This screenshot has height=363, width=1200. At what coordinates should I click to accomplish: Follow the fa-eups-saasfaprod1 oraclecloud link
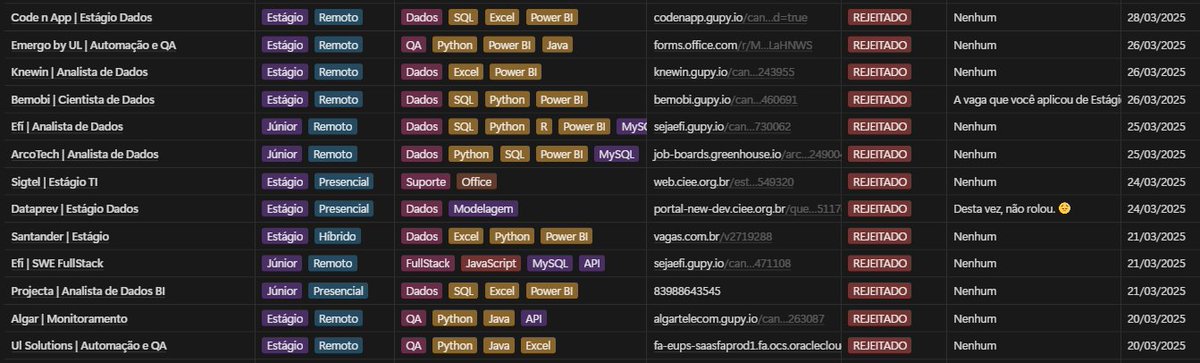[747, 345]
